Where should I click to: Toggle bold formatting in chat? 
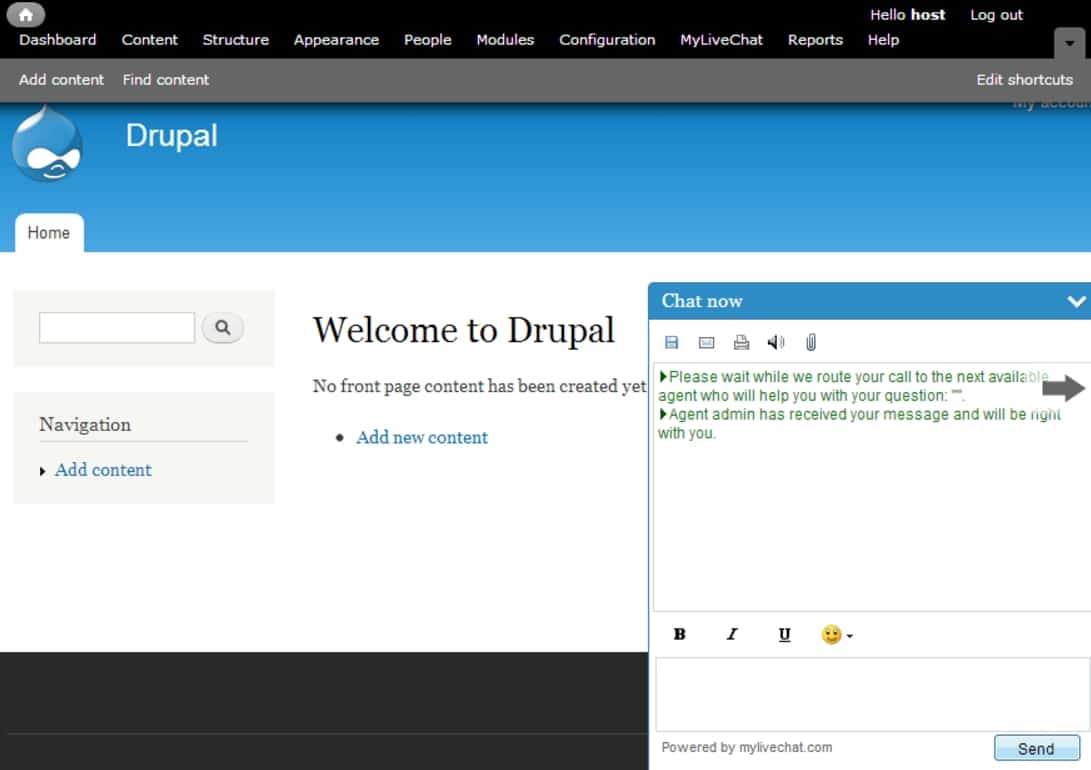coord(680,634)
